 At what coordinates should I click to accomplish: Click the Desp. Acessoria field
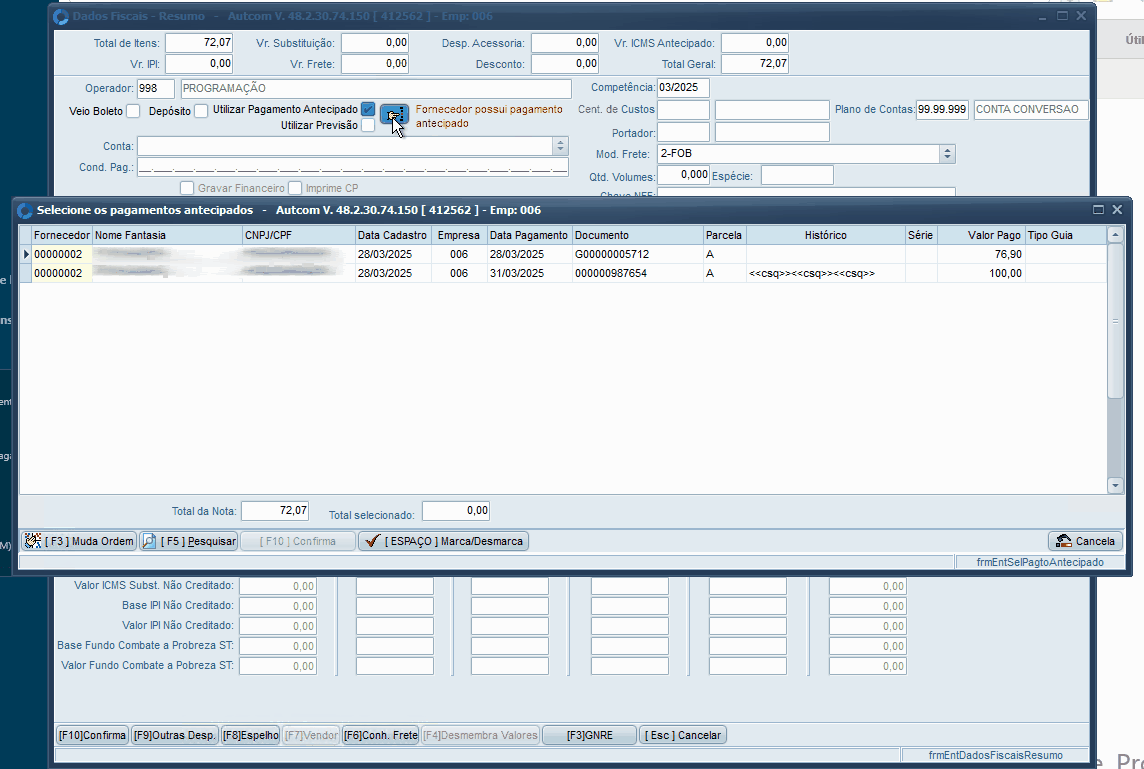click(565, 42)
